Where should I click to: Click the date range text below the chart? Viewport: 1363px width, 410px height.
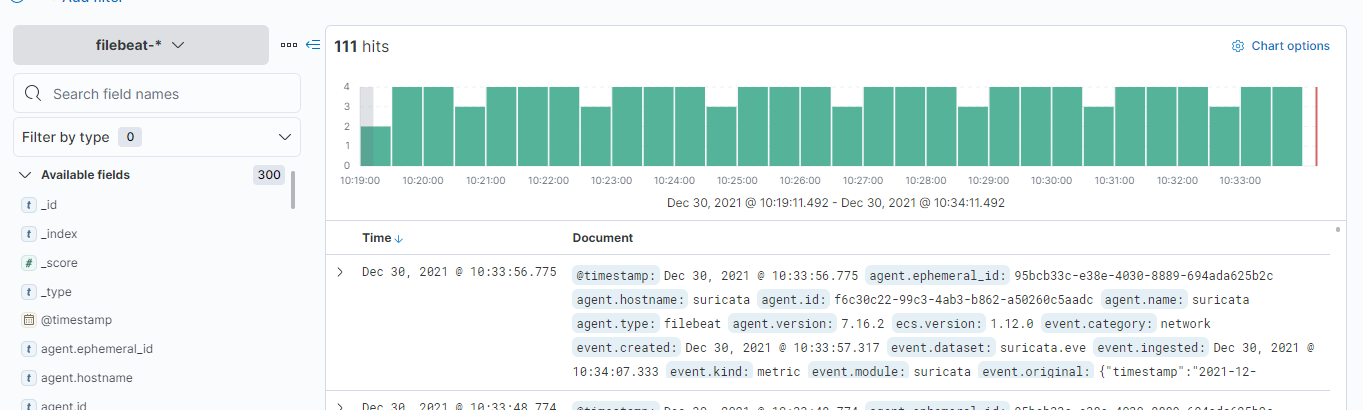(836, 202)
